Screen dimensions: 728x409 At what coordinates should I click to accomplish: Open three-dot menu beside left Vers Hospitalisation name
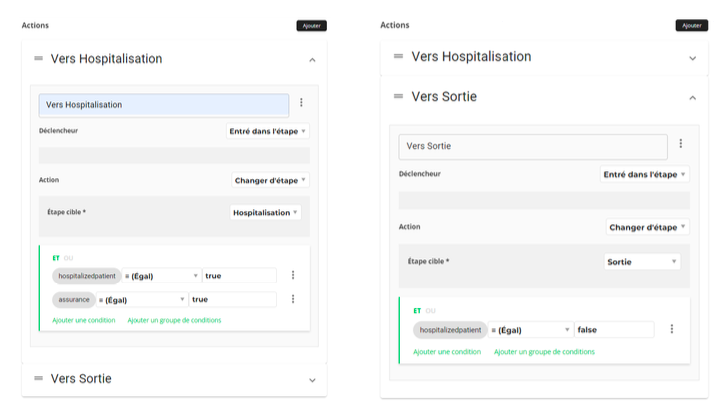point(301,103)
